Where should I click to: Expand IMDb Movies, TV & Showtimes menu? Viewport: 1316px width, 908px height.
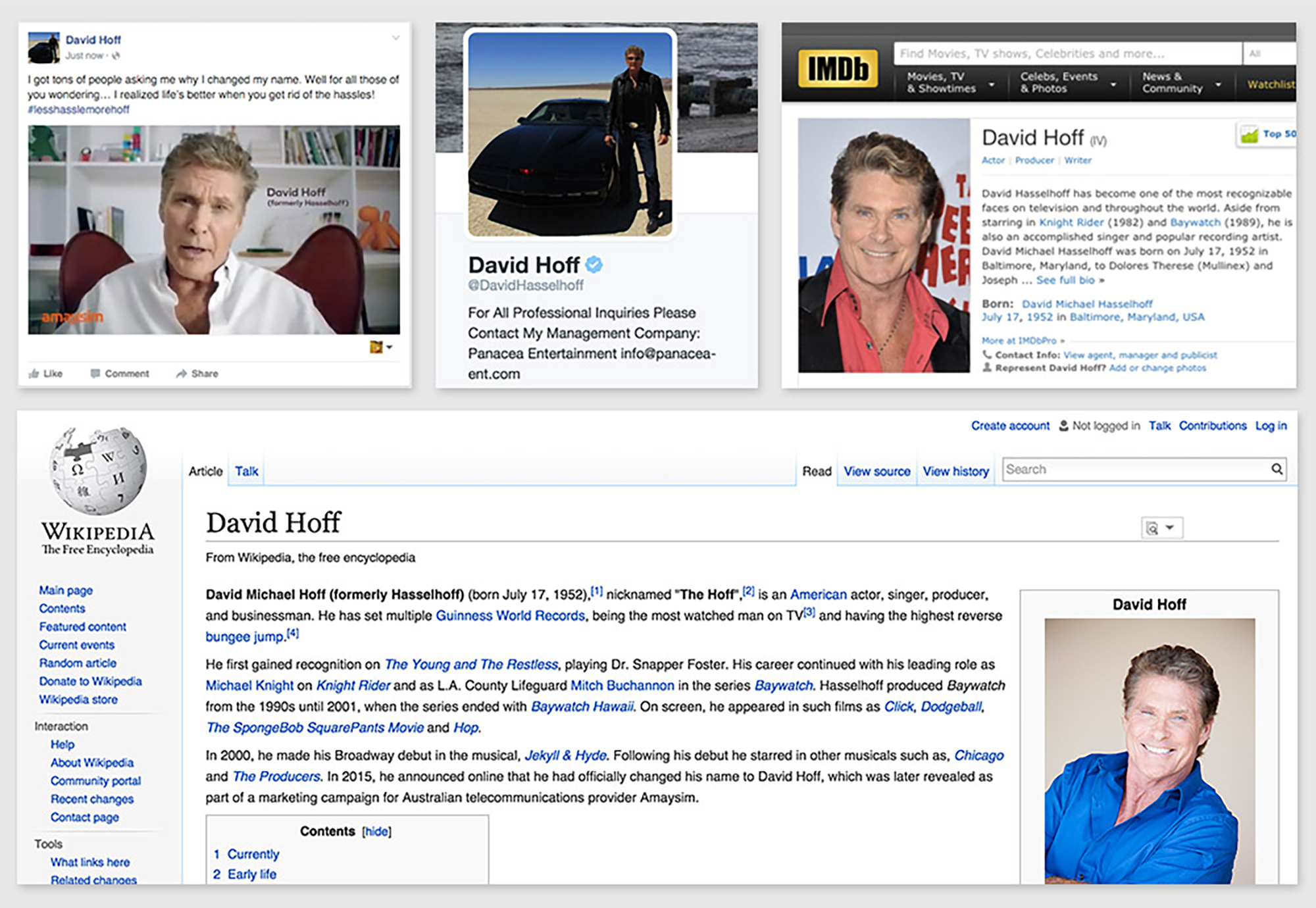950,83
